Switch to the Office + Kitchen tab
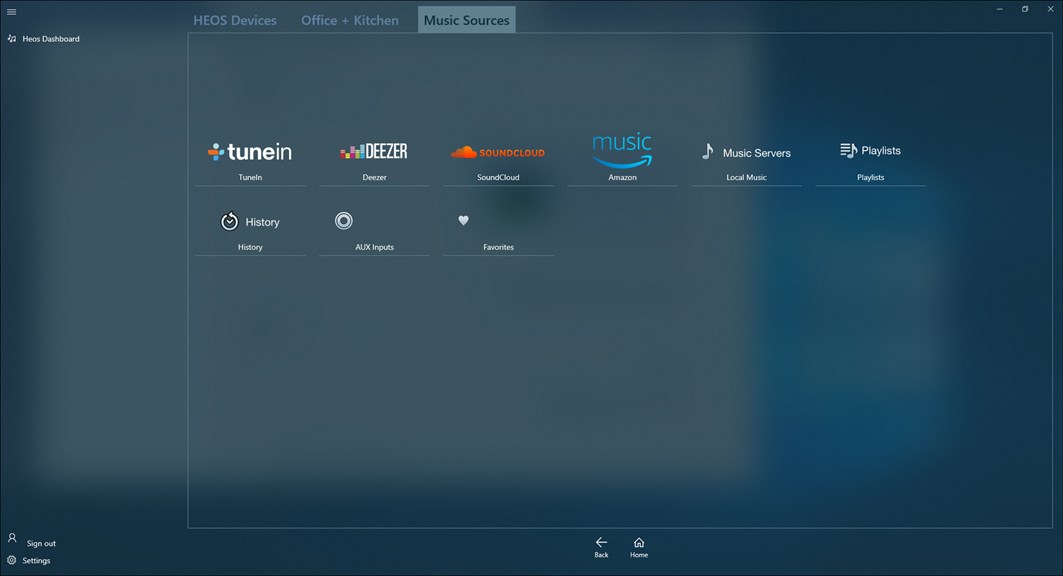The height and width of the screenshot is (576, 1063). 350,20
